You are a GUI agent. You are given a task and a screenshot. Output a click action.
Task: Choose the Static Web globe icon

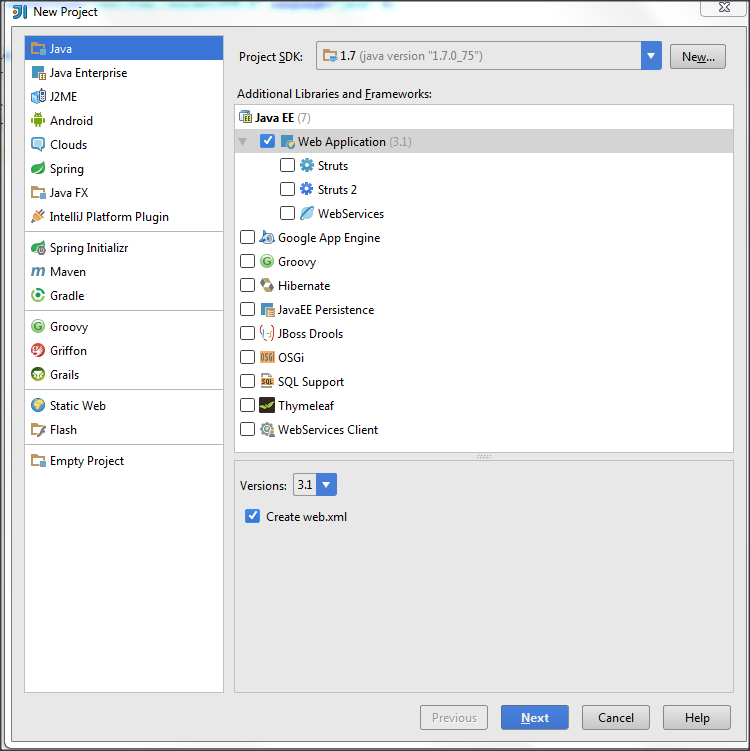coord(38,406)
